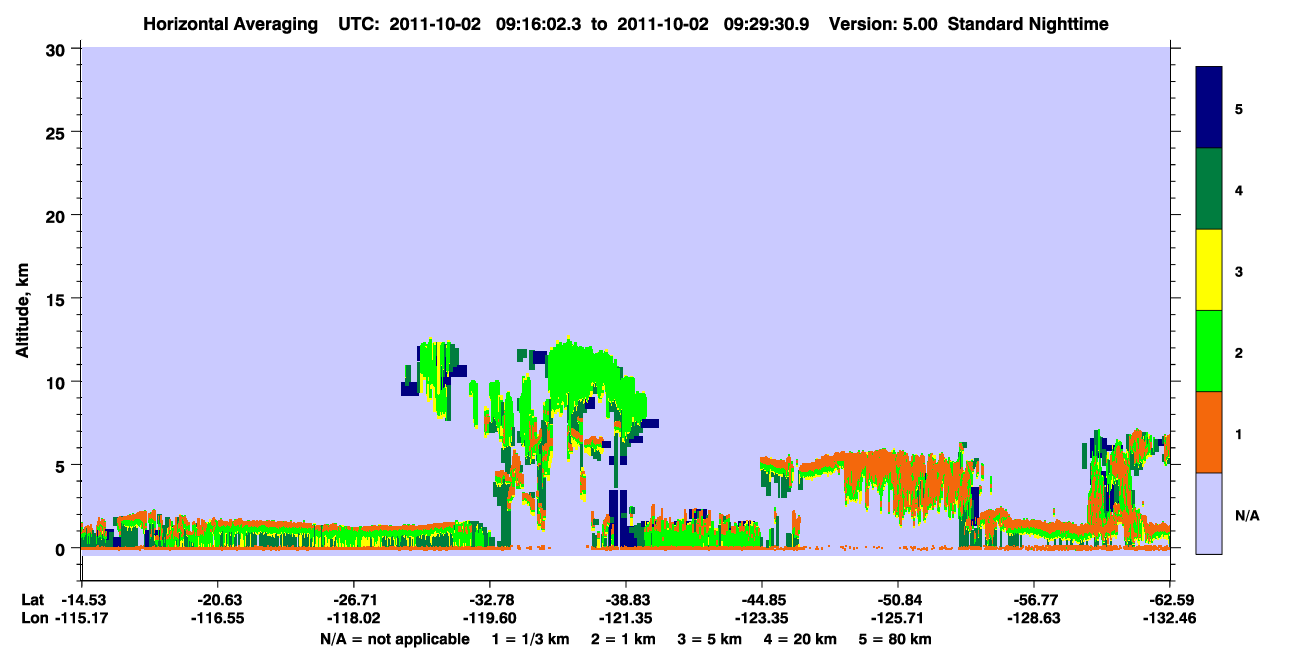Click the legend note '4 = 20 km'
This screenshot has height=667, width=1300.
pyautogui.click(x=799, y=638)
